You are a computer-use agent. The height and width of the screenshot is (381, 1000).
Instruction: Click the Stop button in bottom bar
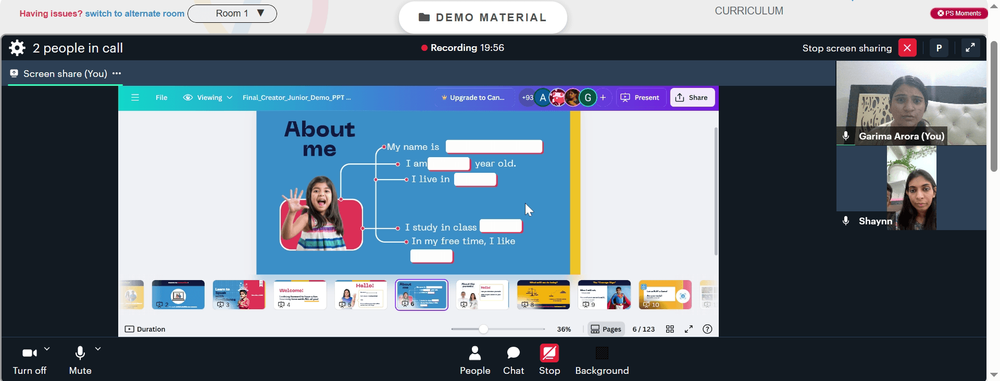549,361
